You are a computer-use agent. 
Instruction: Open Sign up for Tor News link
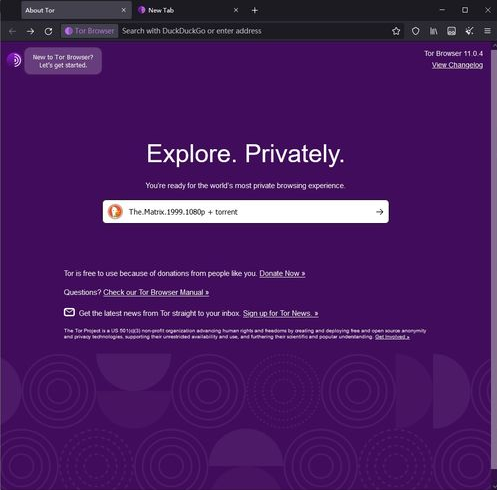coord(281,313)
